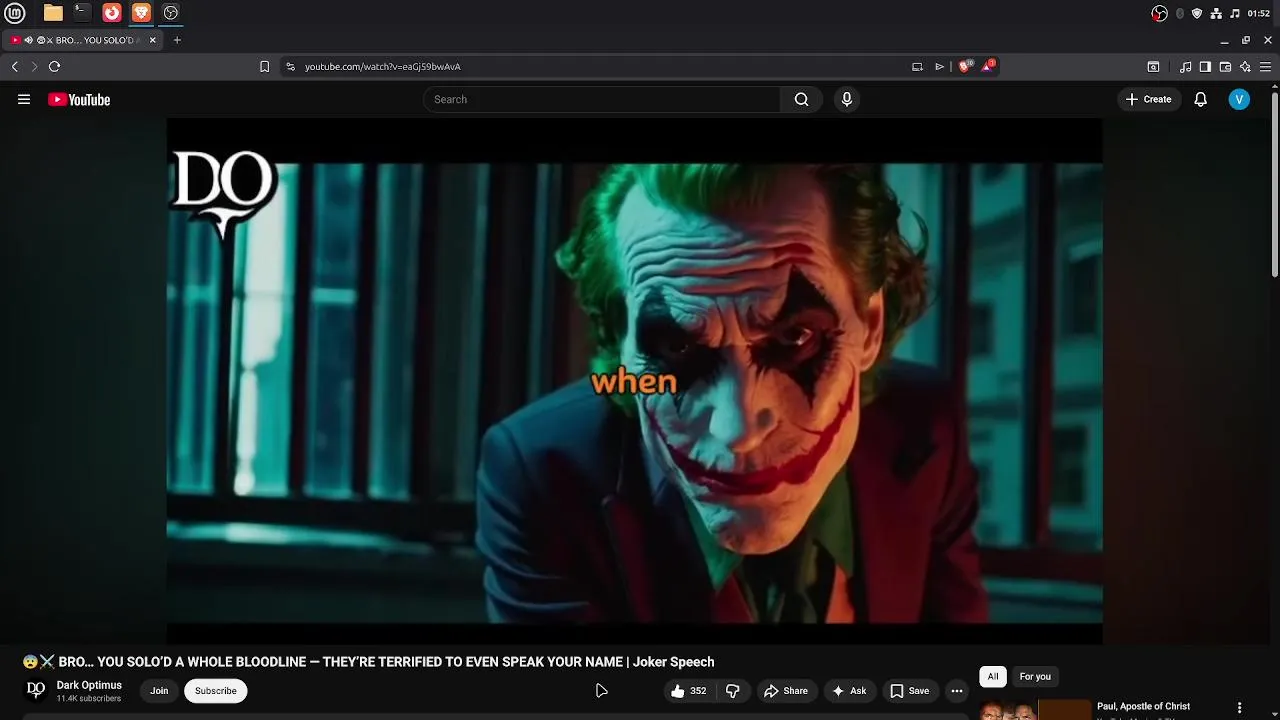Screen dimensions: 1280x720
Task: Launch the terminal from the panel
Action: pyautogui.click(x=82, y=13)
